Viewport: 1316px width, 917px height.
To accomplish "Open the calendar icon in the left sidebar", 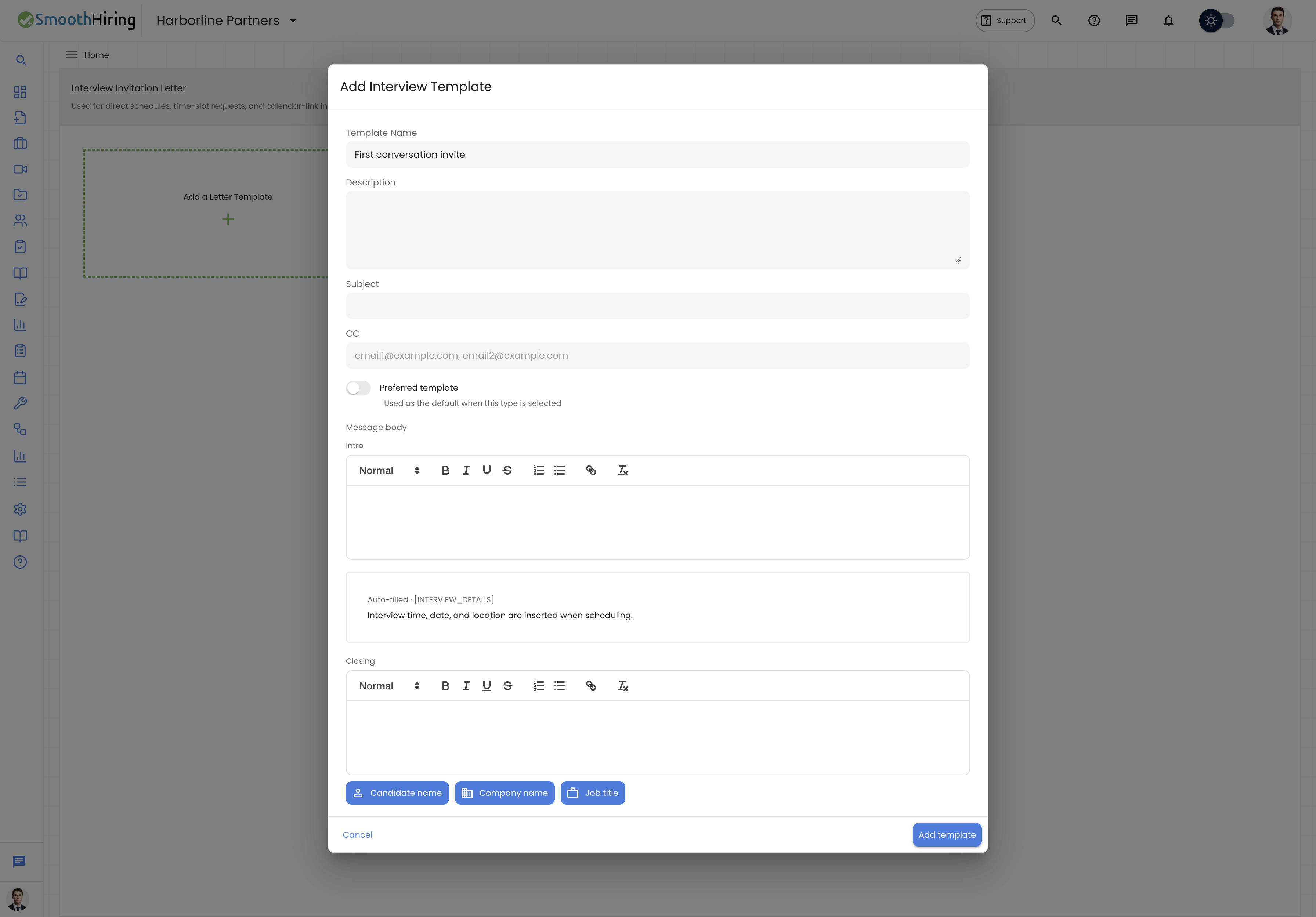I will point(20,378).
